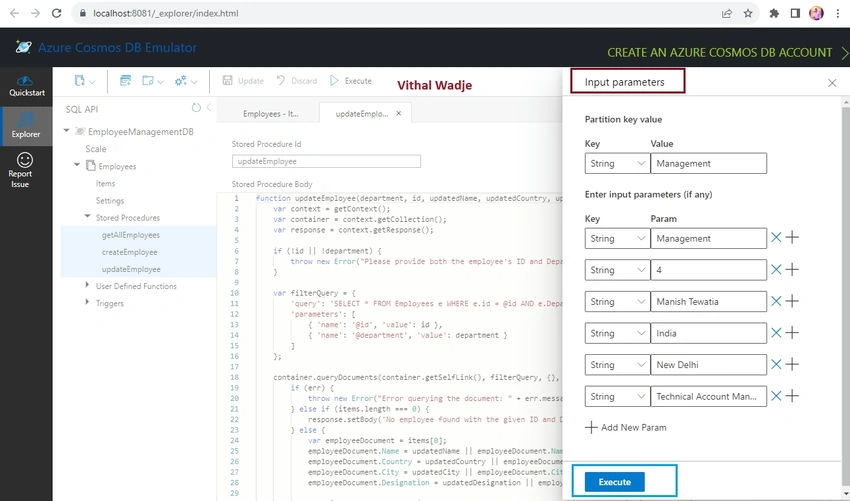Click the Azure Cosmos DB Emulator logo
The image size is (850, 501).
click(23, 47)
